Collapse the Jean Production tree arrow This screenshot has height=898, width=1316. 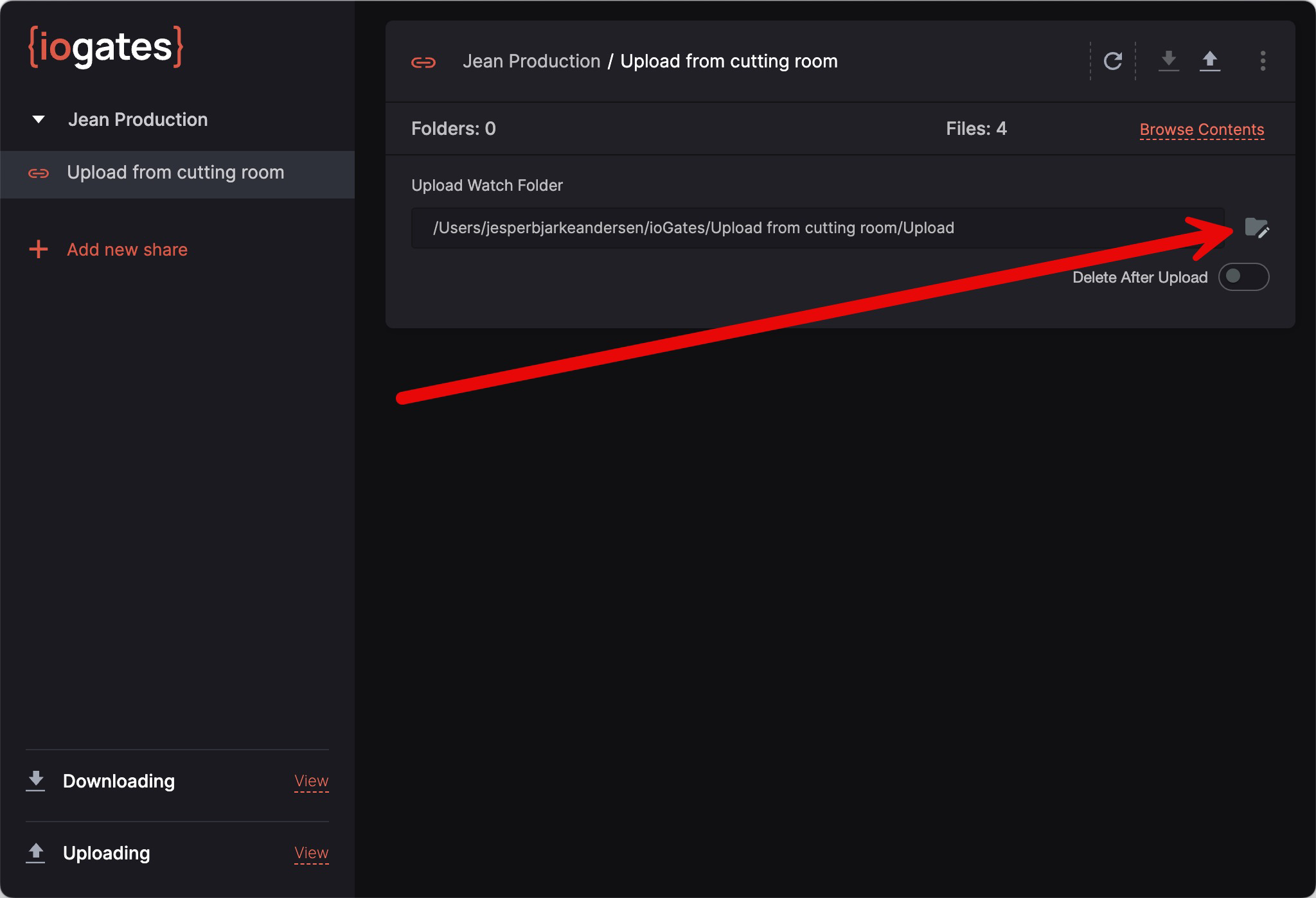[x=39, y=119]
